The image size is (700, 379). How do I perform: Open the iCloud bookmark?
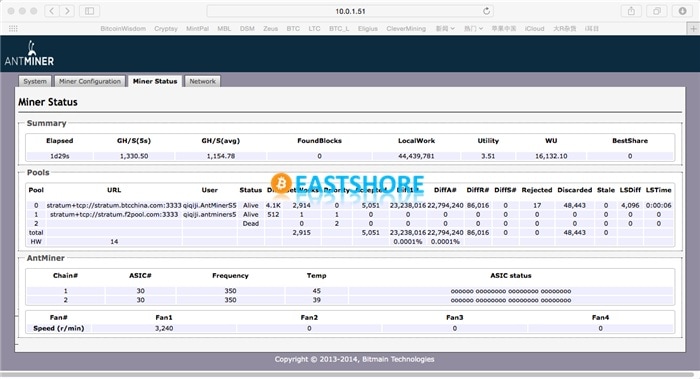534,29
